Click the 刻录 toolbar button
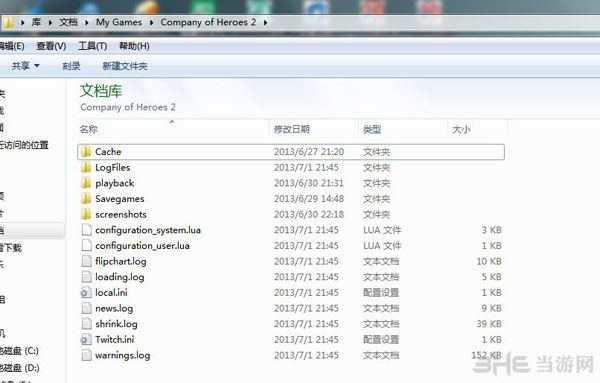Viewport: 600px width, 383px height. (x=71, y=66)
